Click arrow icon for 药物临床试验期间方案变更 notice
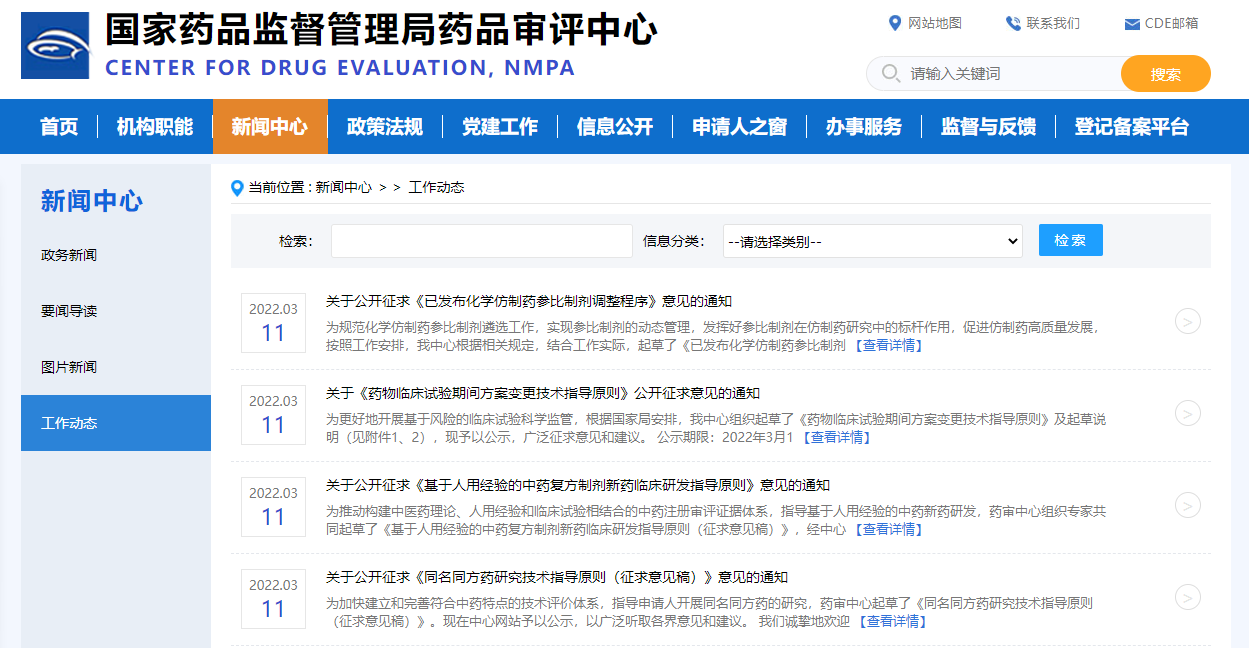Viewport: 1249px width, 648px height. [1187, 413]
